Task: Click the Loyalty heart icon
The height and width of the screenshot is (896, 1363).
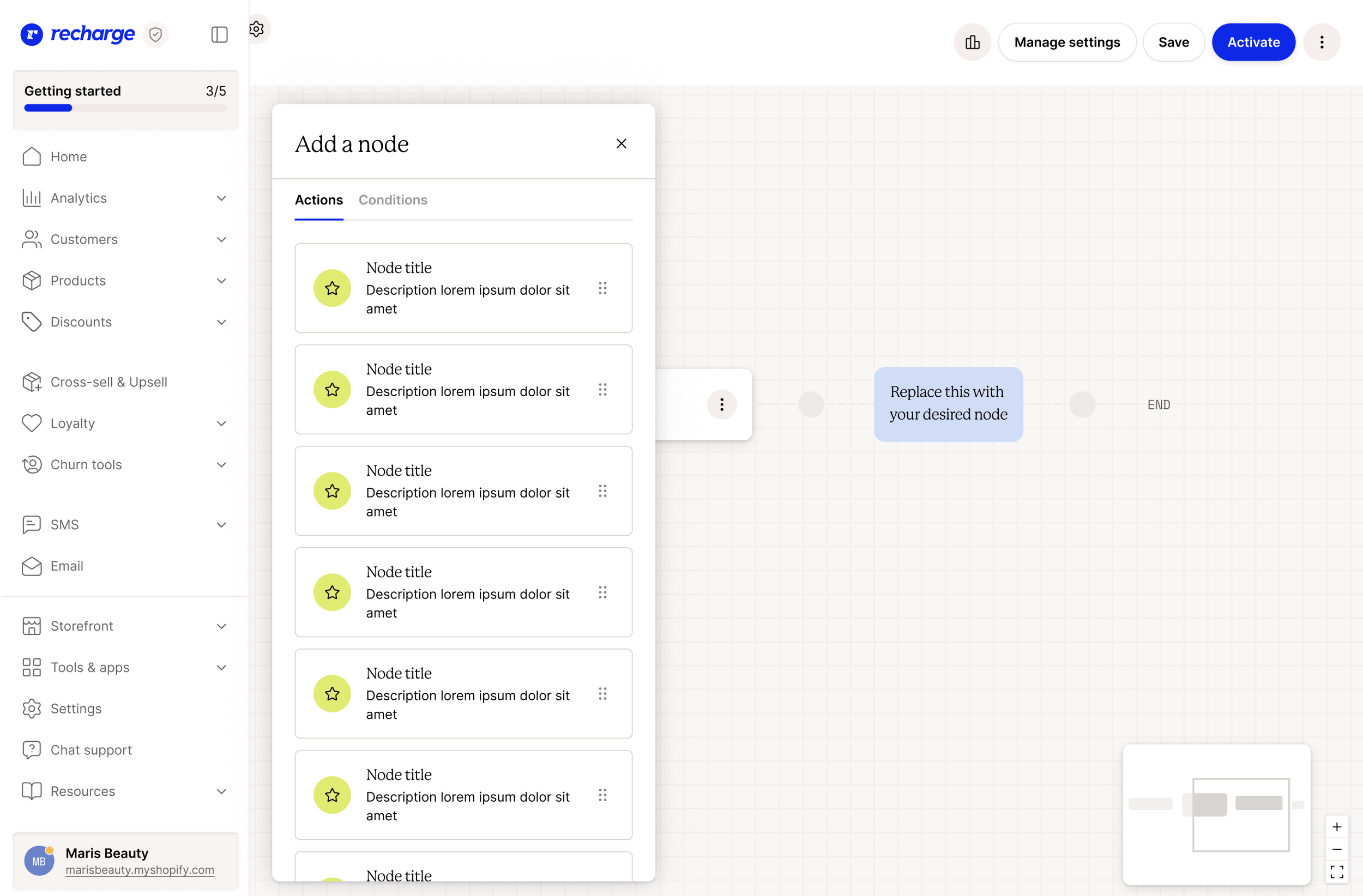Action: click(32, 423)
